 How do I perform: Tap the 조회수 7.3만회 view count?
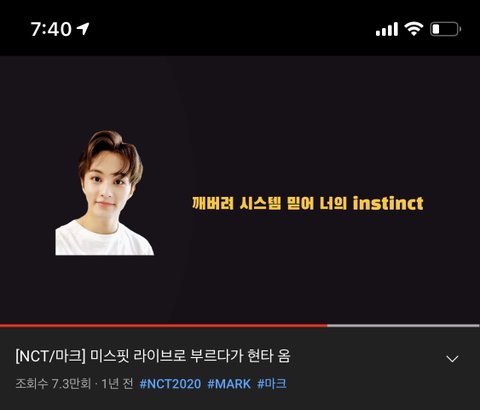click(x=53, y=384)
